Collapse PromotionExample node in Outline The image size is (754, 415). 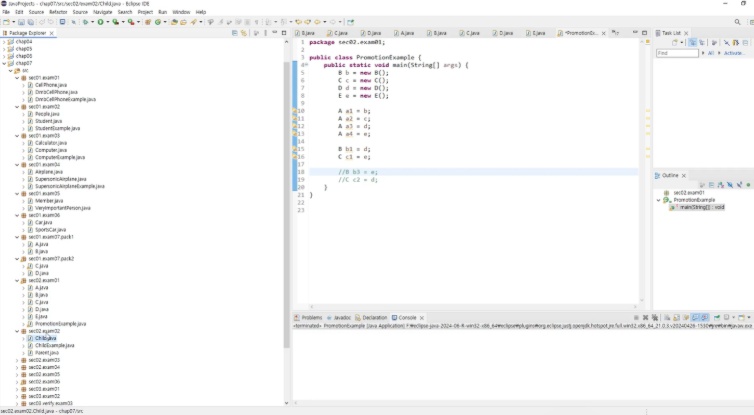coord(659,200)
